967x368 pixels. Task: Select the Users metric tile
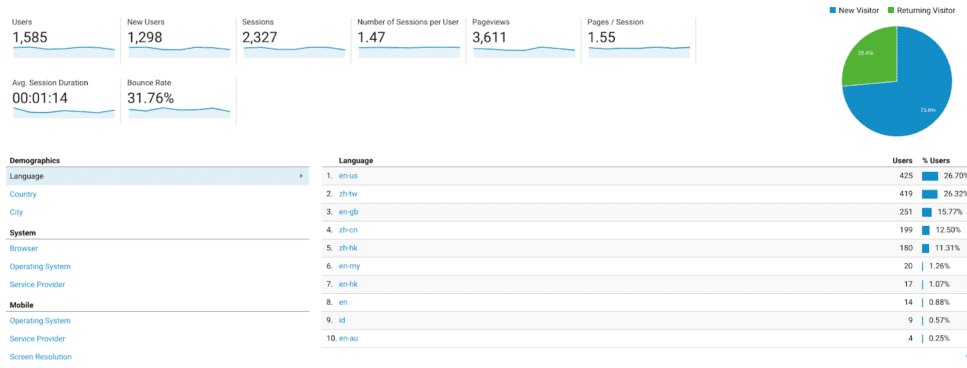[63, 40]
